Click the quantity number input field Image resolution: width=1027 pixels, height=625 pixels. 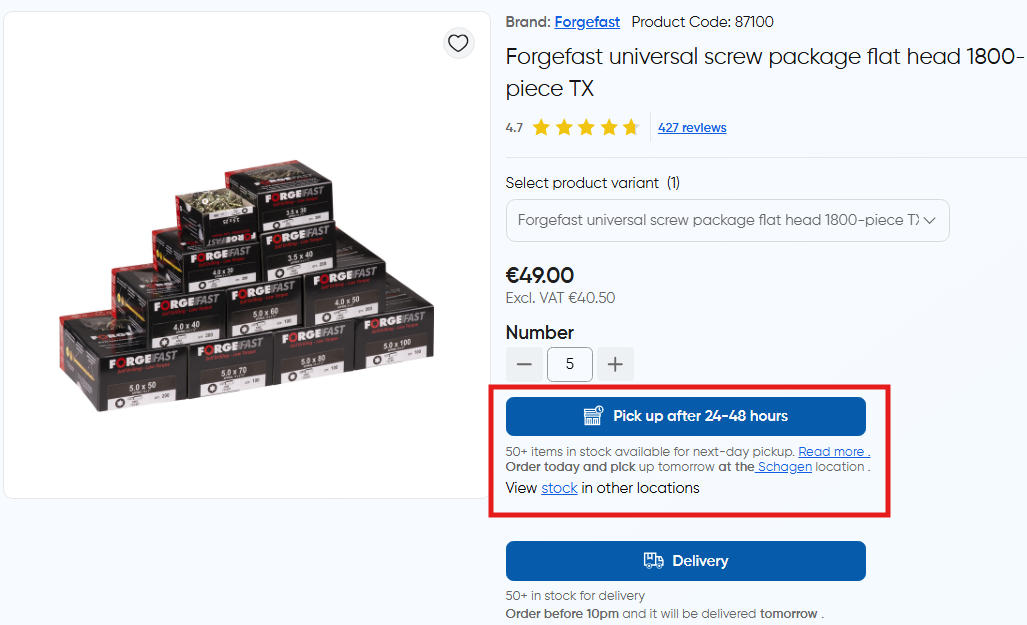[570, 365]
